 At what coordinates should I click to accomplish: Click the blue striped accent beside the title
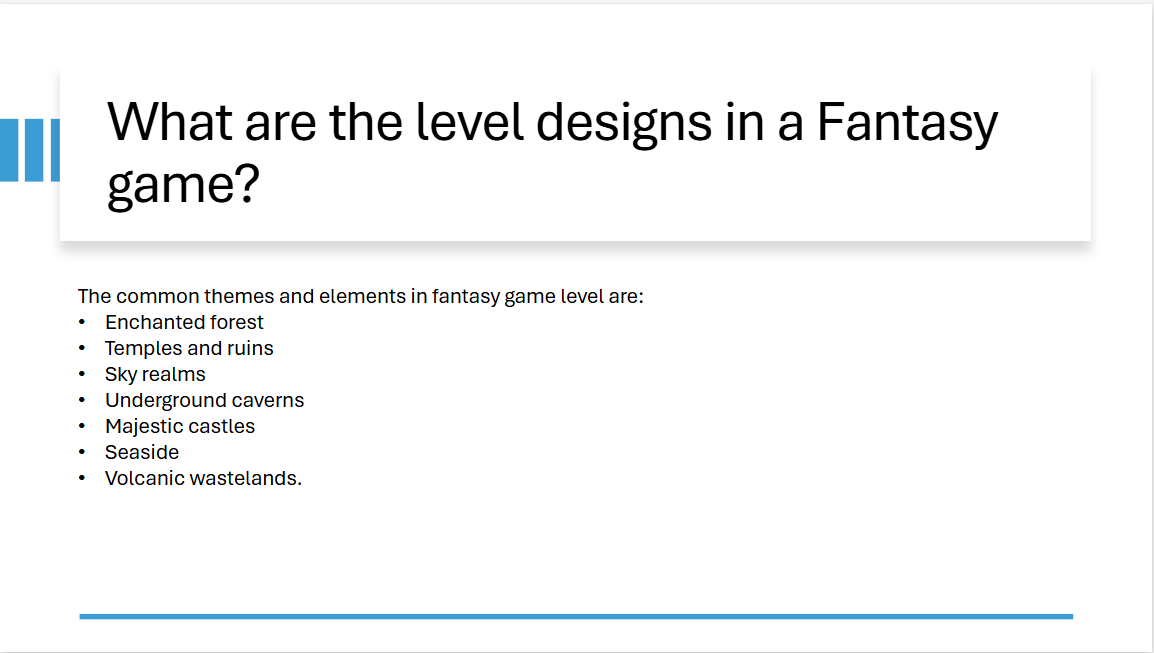click(29, 150)
